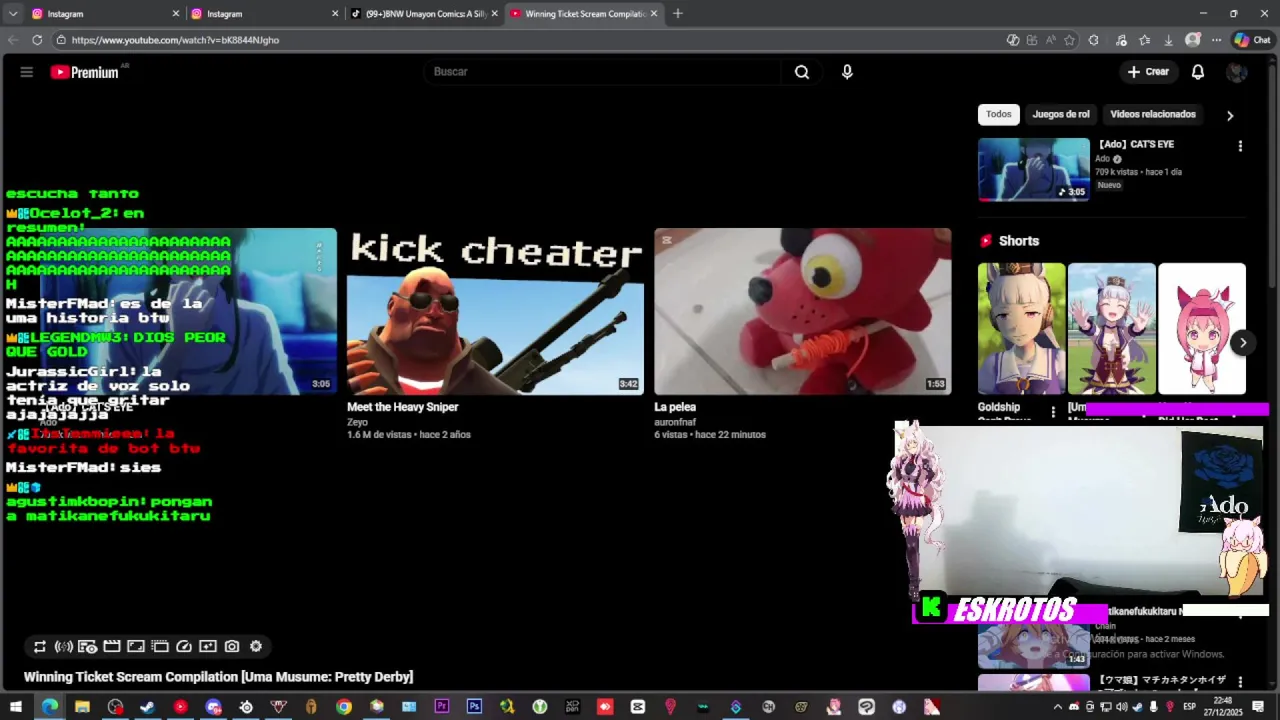Image resolution: width=1280 pixels, height=720 pixels.
Task: Take a screenshot with camera icon
Action: tap(232, 647)
